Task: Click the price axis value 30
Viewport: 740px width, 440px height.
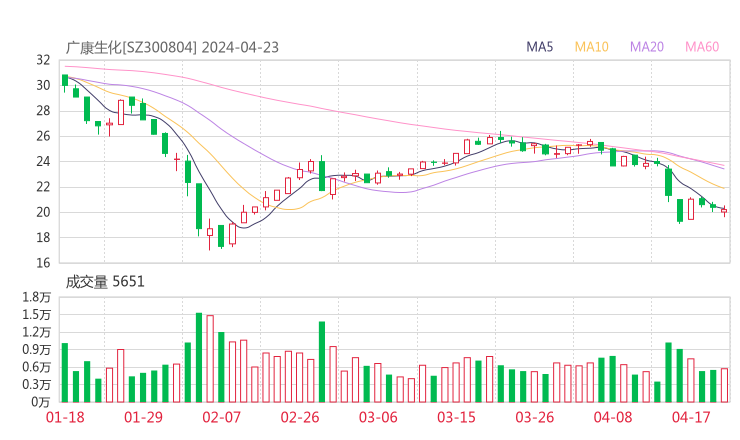Action: pos(43,85)
